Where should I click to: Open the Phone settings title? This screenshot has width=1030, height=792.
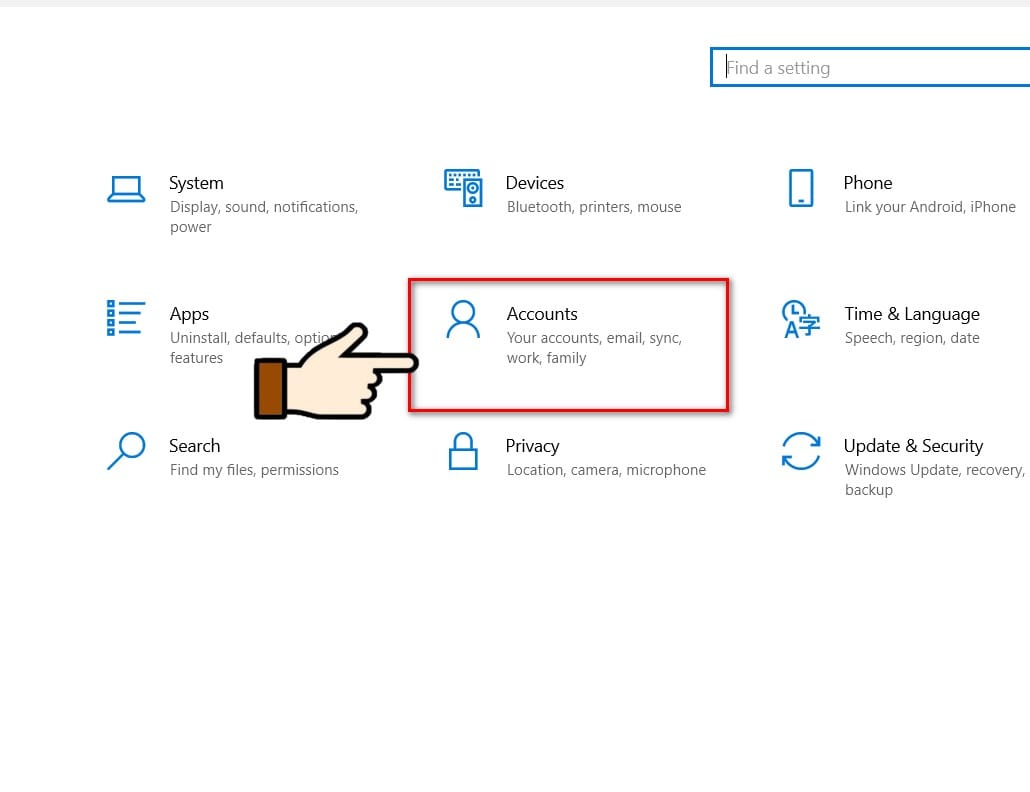coord(868,183)
